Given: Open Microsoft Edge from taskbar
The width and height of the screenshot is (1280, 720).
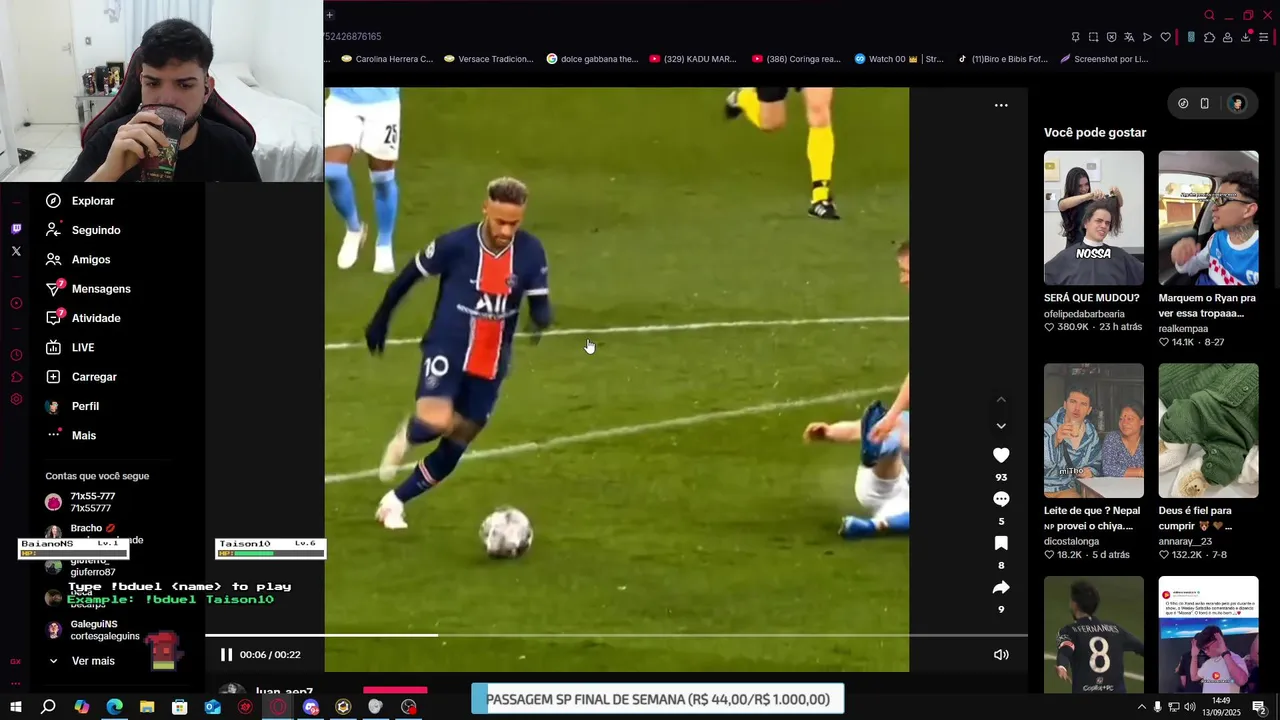Looking at the screenshot, I should tap(114, 707).
